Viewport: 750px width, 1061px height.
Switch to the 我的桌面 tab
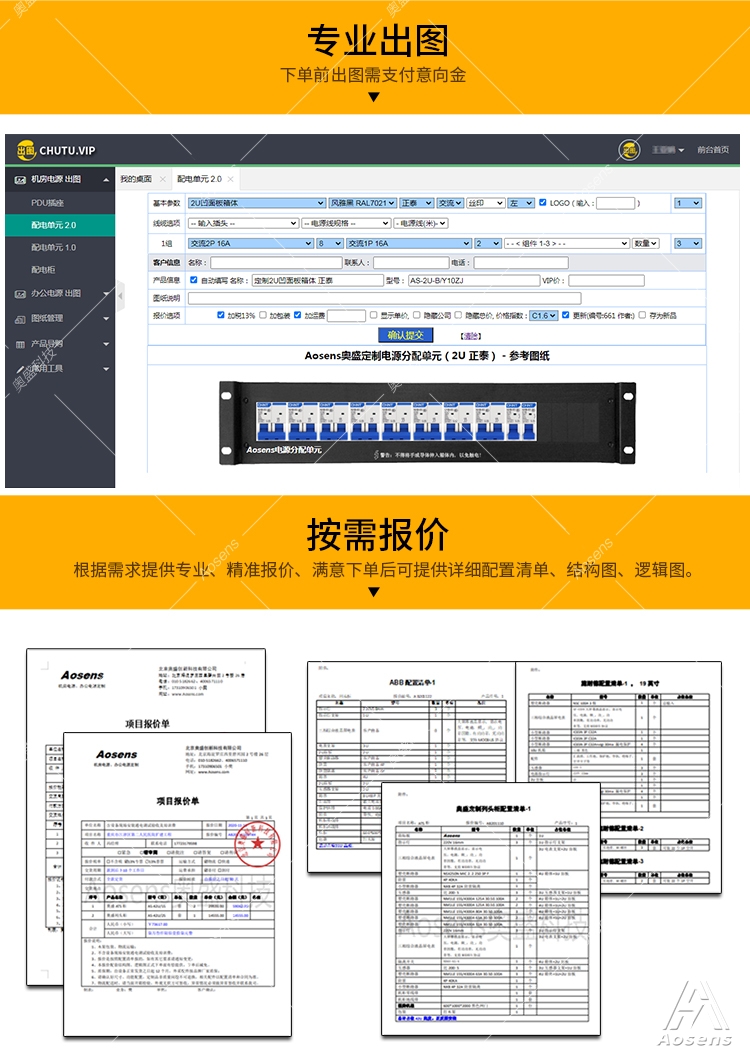pyautogui.click(x=135, y=179)
